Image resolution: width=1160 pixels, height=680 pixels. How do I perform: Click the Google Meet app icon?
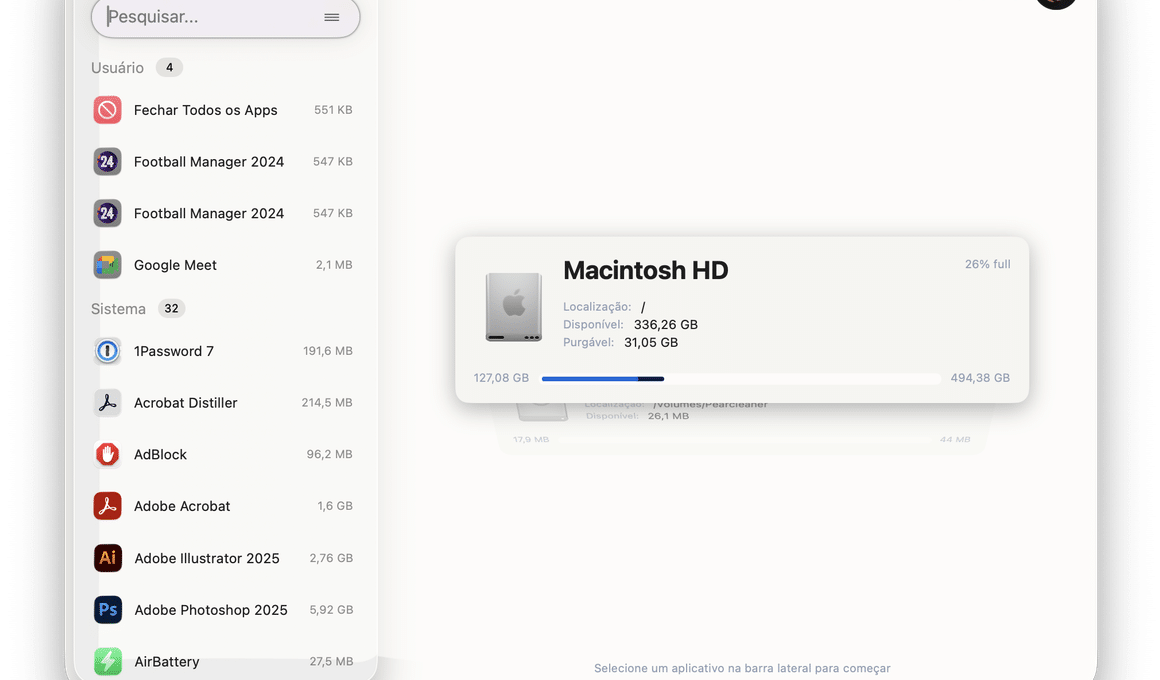click(x=107, y=265)
